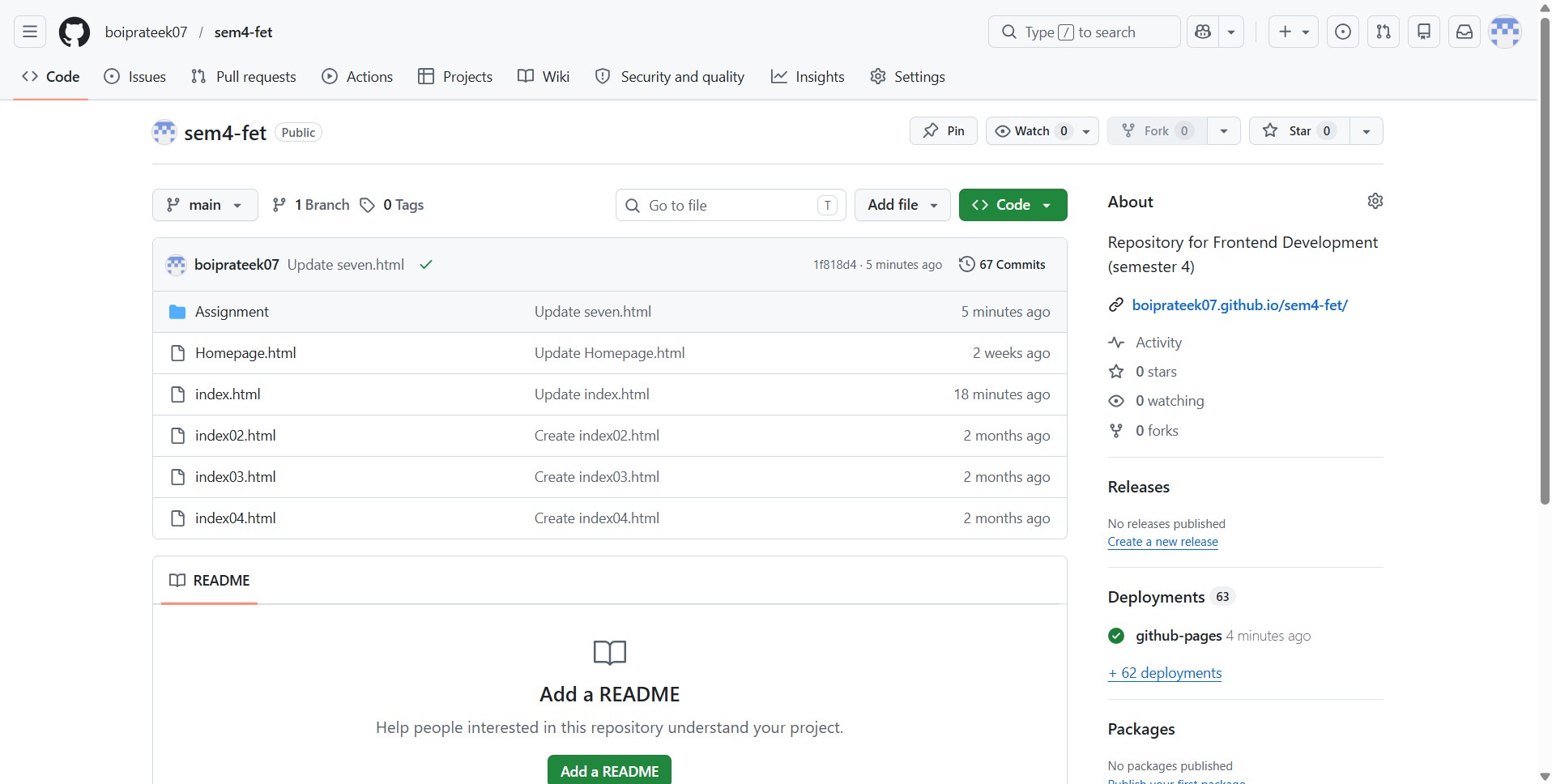
Task: Open the boiprateek07.github.io/sem4-fet link
Action: pyautogui.click(x=1239, y=305)
